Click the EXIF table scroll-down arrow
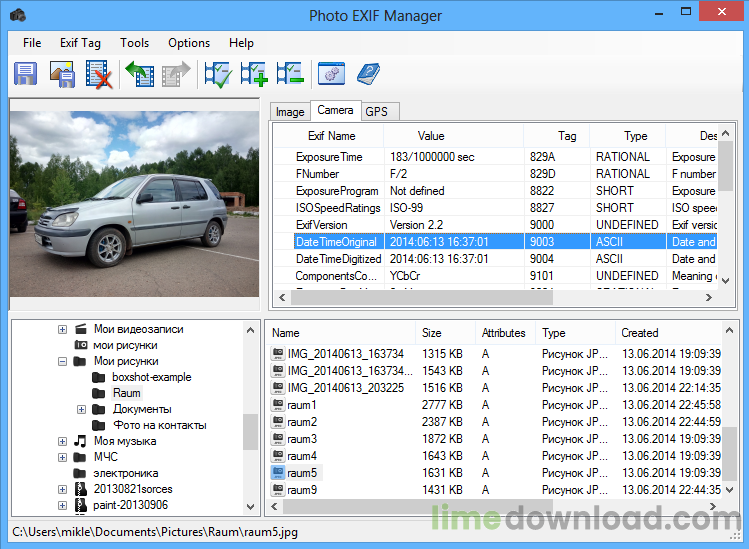The height and width of the screenshot is (549, 749). [x=725, y=281]
